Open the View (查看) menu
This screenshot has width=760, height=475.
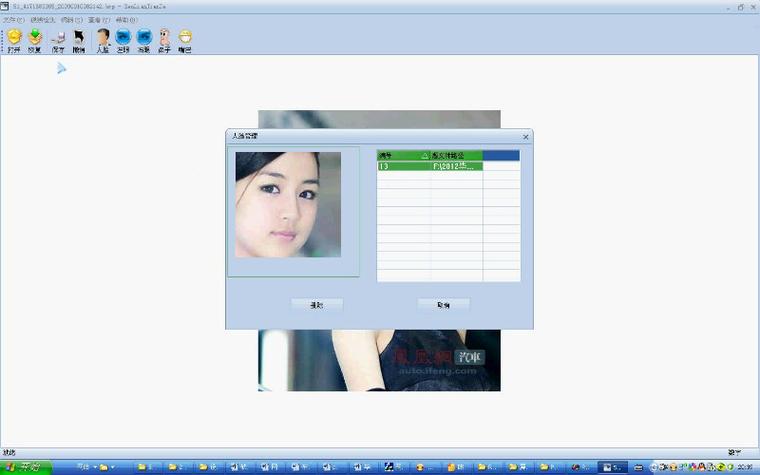click(98, 20)
